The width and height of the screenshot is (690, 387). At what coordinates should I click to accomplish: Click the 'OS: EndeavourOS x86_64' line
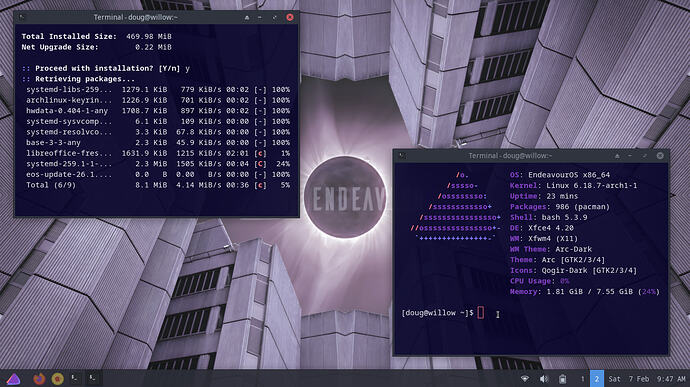click(x=560, y=175)
